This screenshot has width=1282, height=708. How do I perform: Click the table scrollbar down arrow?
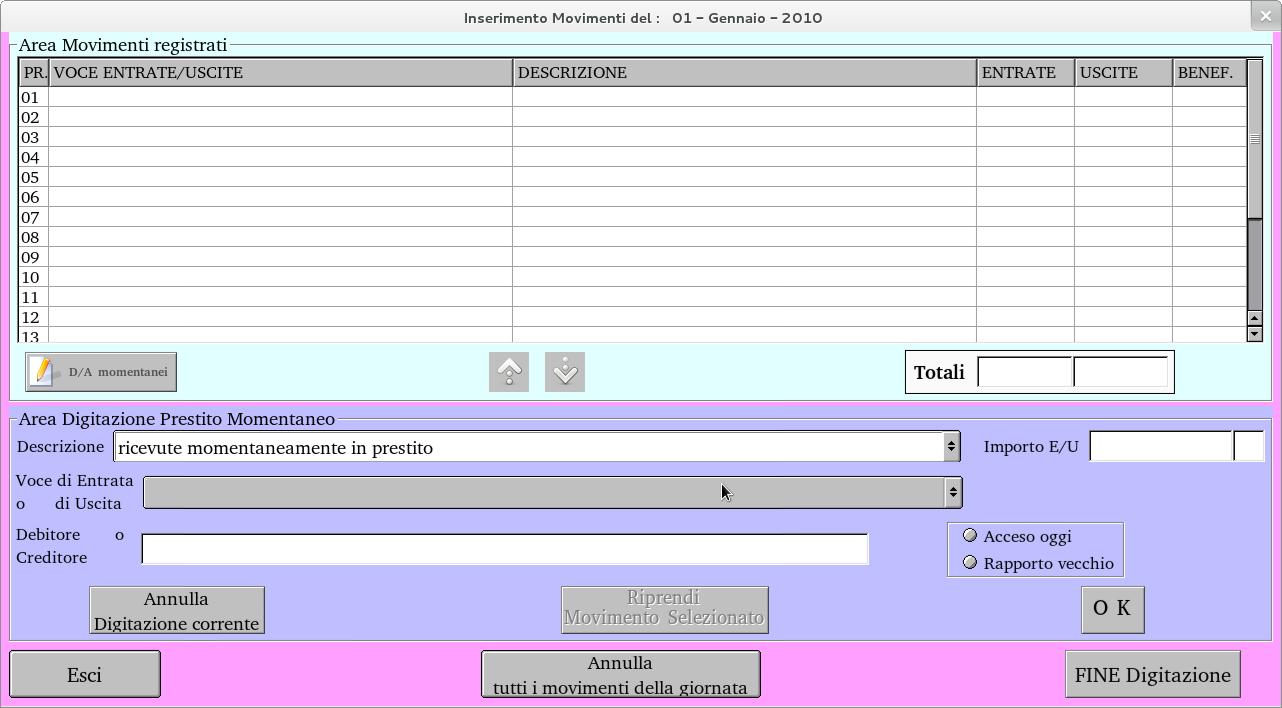(x=1255, y=334)
